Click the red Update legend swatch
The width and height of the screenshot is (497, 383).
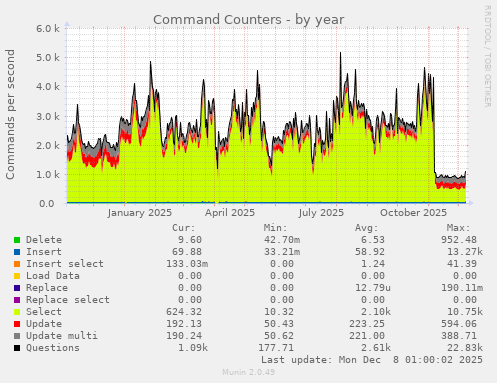17,324
